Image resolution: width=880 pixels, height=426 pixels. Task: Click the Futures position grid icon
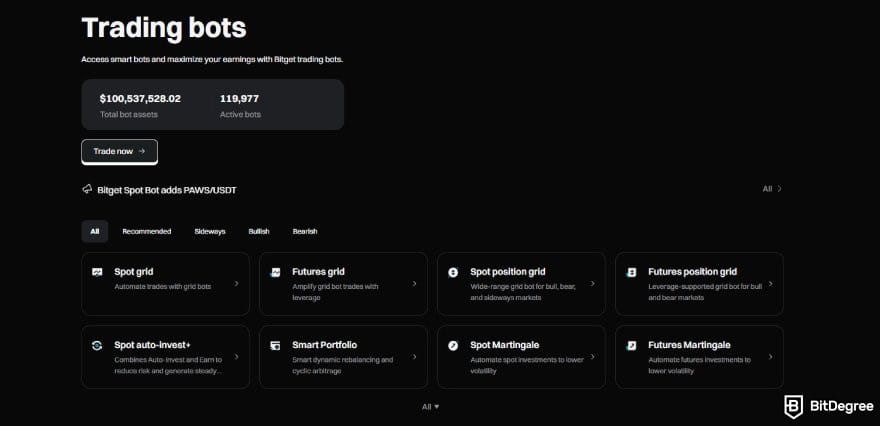pyautogui.click(x=631, y=272)
